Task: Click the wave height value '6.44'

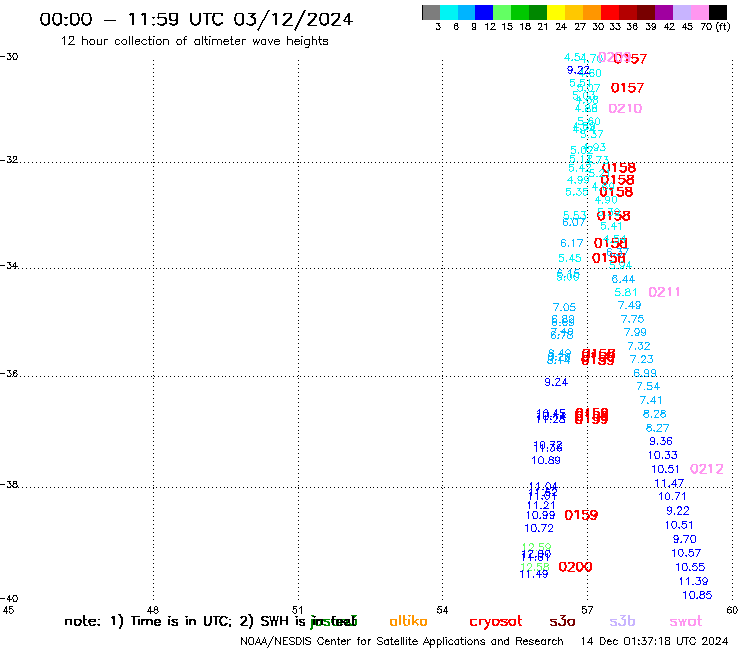Action: tap(623, 279)
